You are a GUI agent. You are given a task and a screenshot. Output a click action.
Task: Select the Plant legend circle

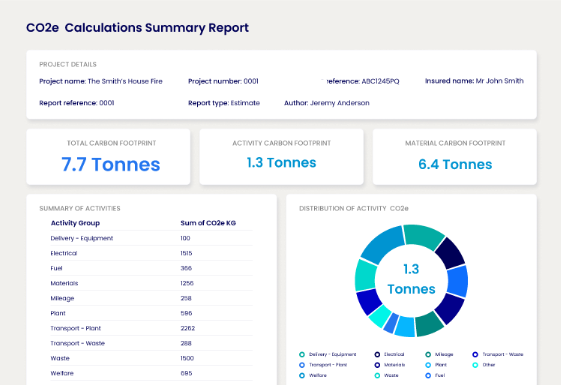[x=428, y=365]
